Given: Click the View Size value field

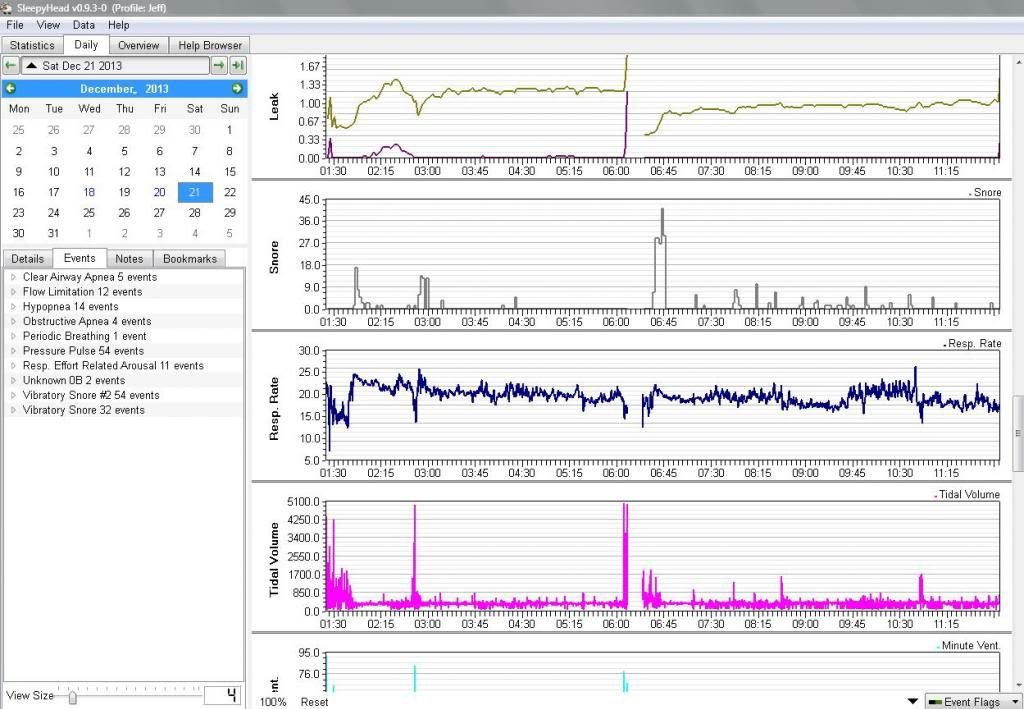Looking at the screenshot, I should [x=222, y=695].
